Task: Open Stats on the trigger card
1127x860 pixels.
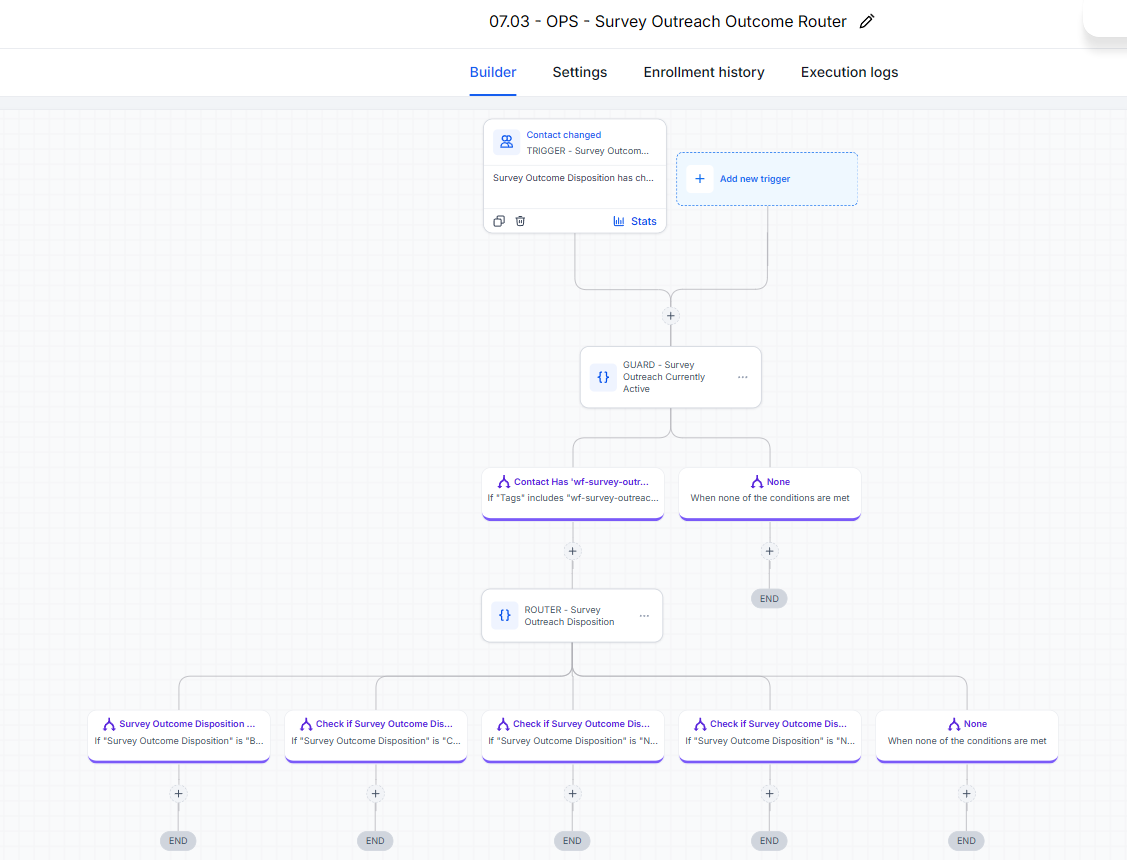Action: [635, 221]
